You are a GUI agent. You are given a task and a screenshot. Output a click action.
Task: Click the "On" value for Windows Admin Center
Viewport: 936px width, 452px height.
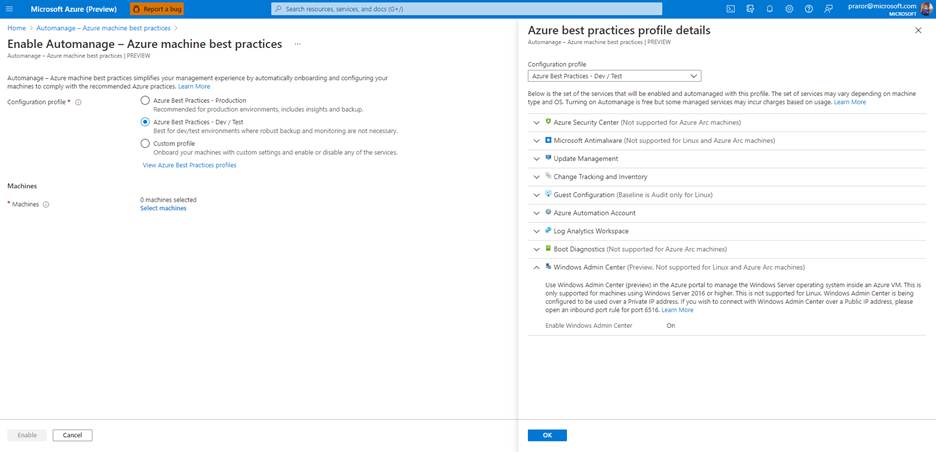(x=671, y=326)
